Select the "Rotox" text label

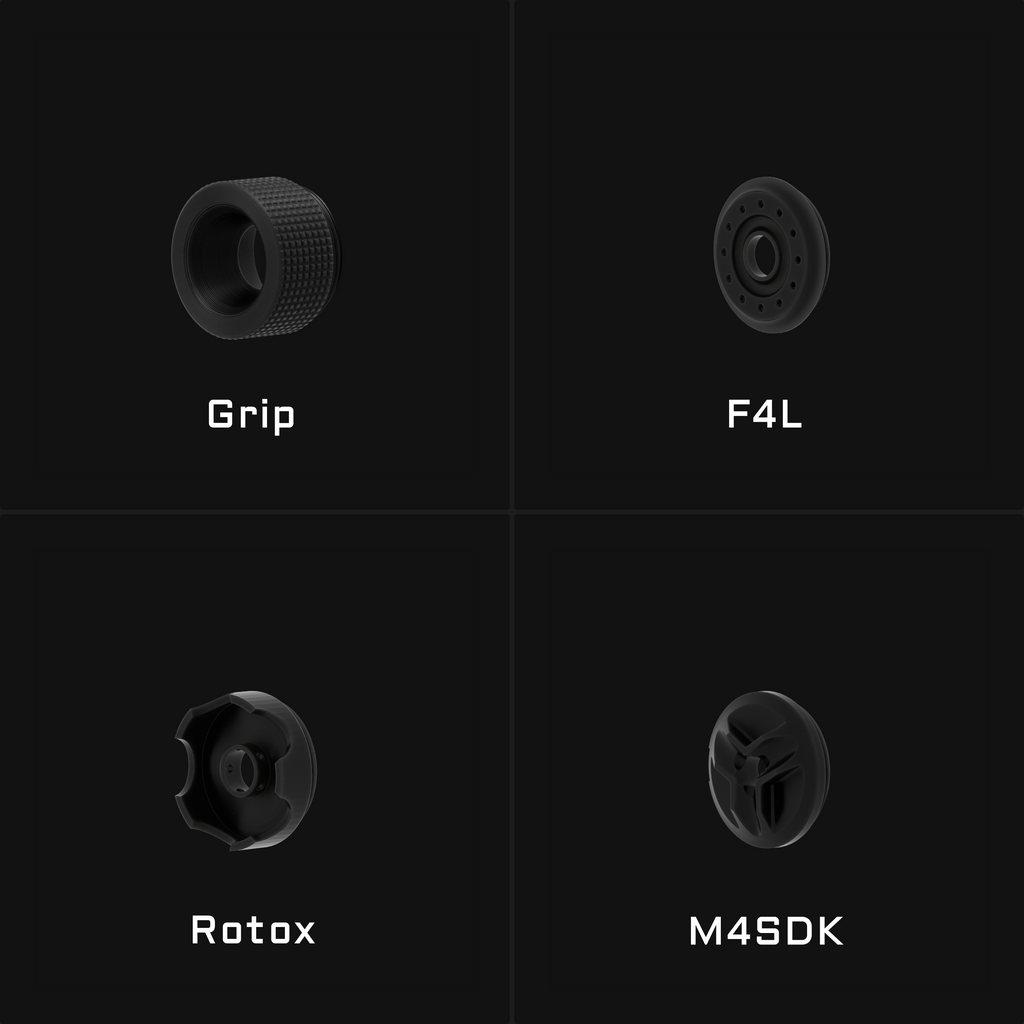pyautogui.click(x=253, y=929)
